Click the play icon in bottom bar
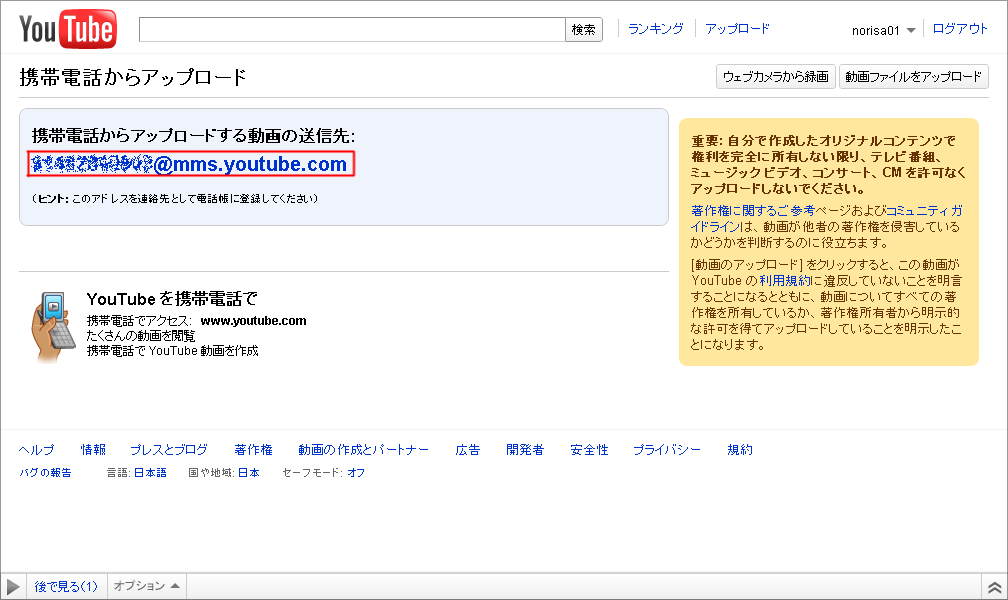 click(x=13, y=586)
